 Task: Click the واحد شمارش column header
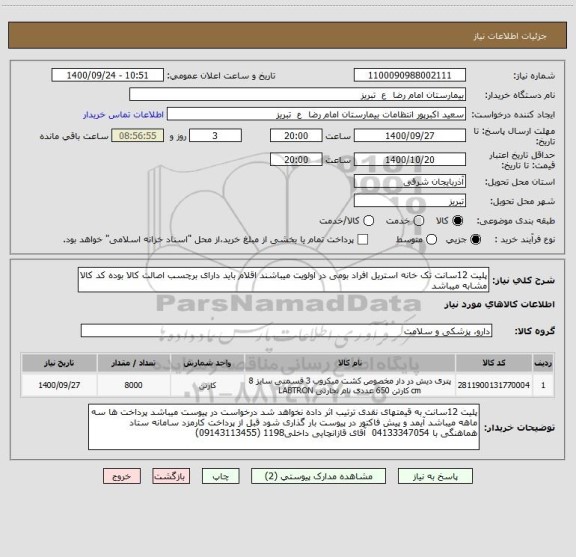(207, 363)
